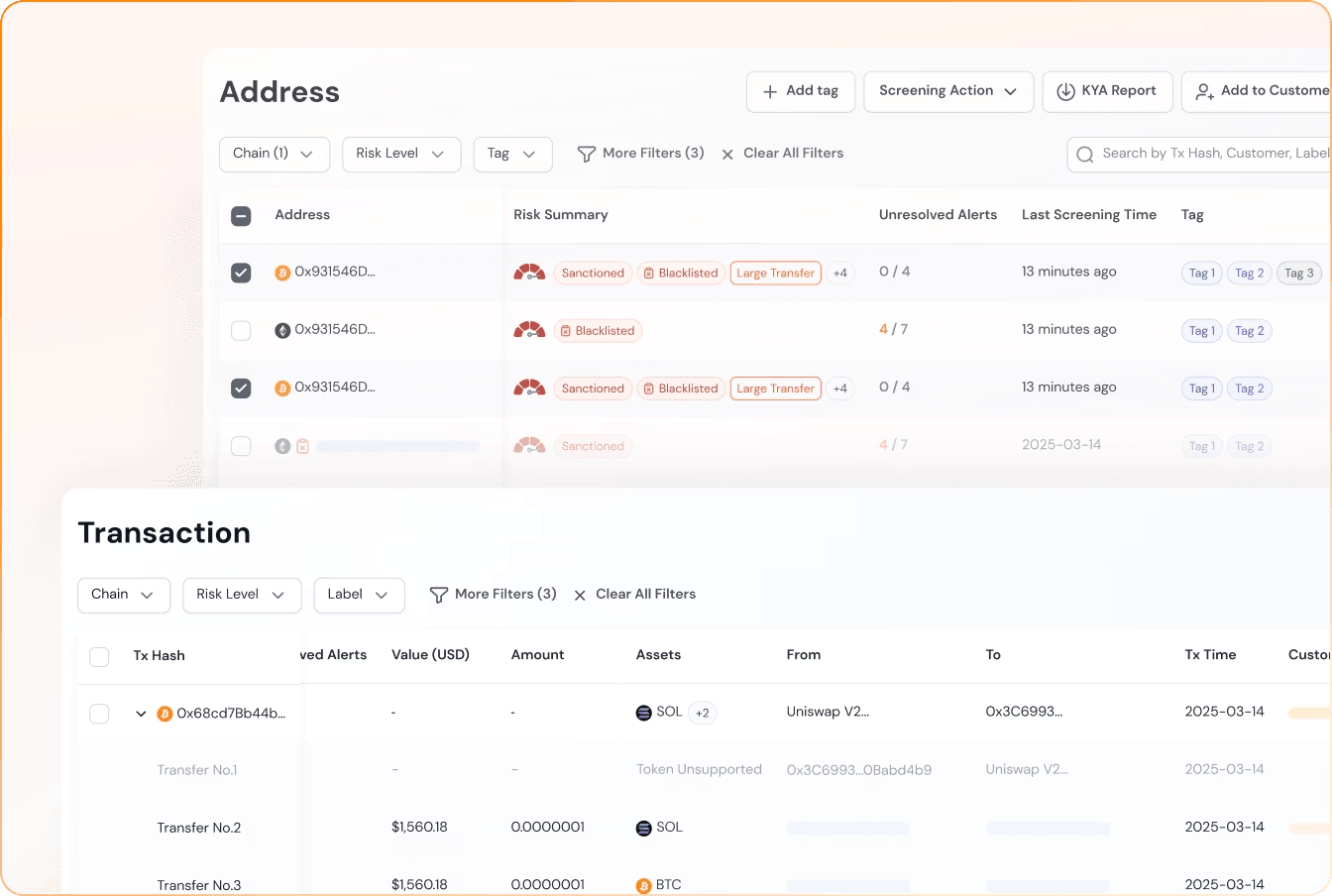
Task: Click the magnifier icon in search box
Action: pyautogui.click(x=1085, y=155)
